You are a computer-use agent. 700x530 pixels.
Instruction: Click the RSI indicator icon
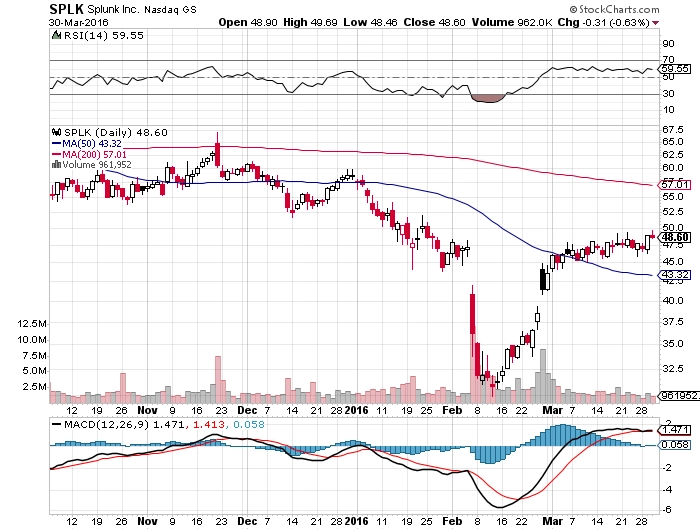pos(56,35)
